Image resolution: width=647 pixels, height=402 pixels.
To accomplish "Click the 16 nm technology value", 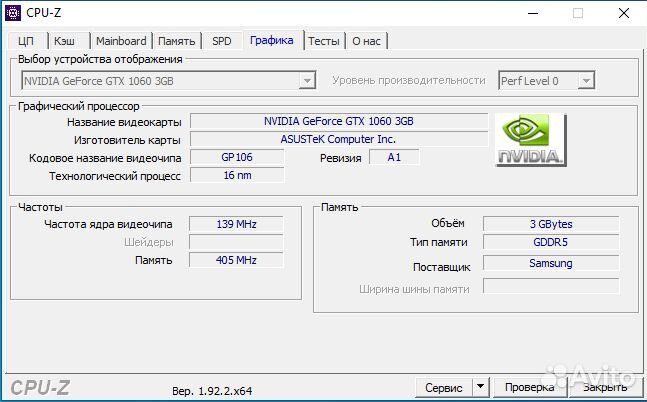I will click(237, 175).
